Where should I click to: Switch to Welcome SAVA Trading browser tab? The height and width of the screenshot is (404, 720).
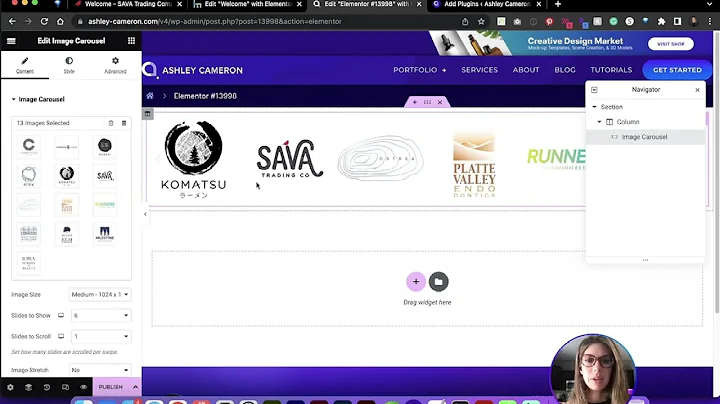[x=129, y=4]
